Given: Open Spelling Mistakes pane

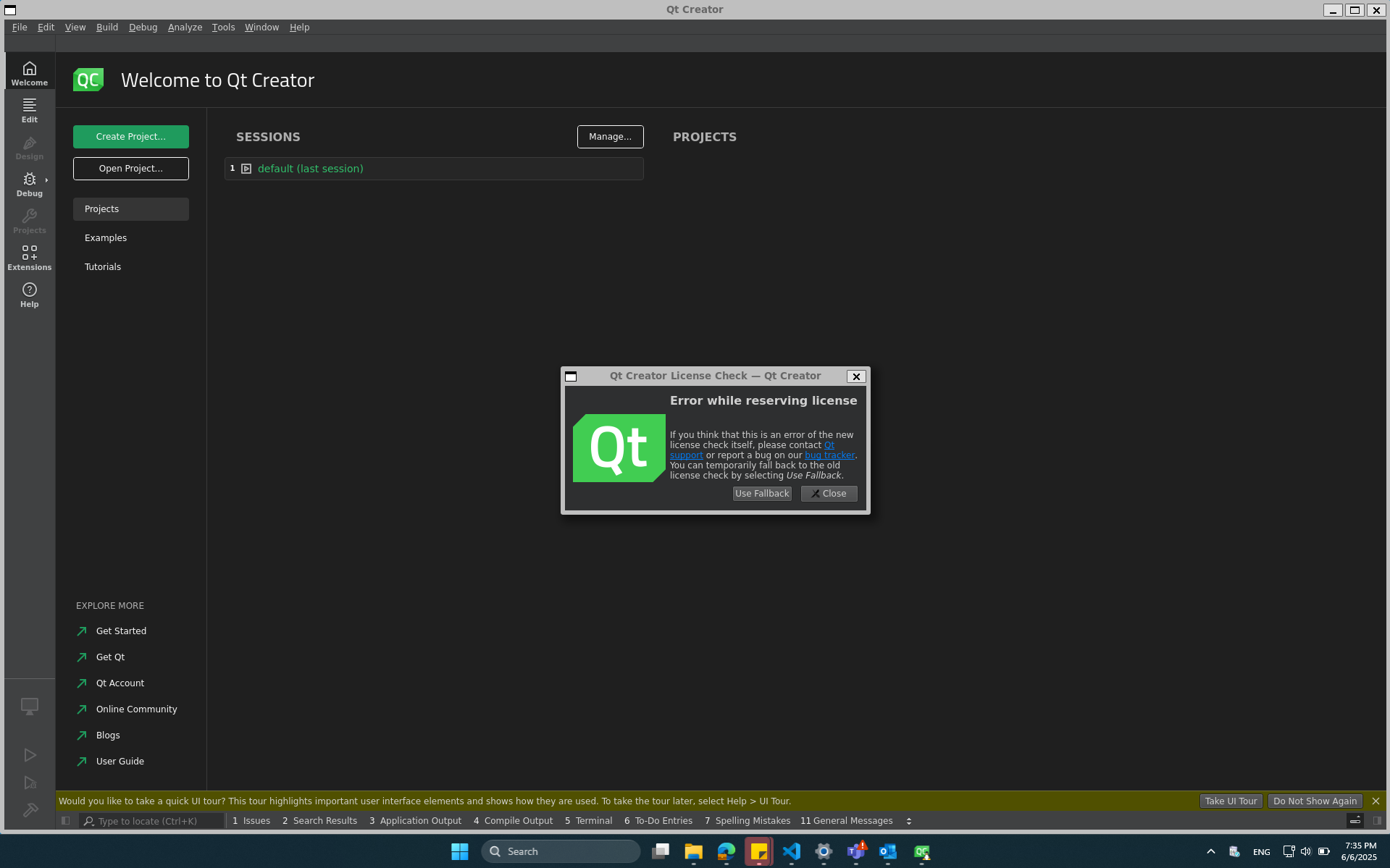Looking at the screenshot, I should (x=747, y=821).
